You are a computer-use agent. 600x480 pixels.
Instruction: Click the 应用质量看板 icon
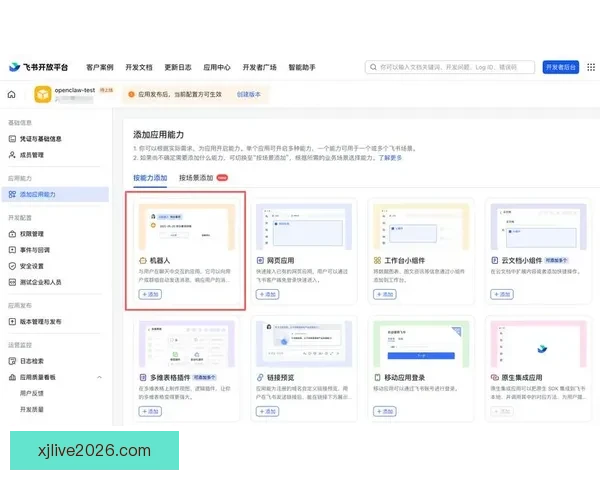pos(12,377)
